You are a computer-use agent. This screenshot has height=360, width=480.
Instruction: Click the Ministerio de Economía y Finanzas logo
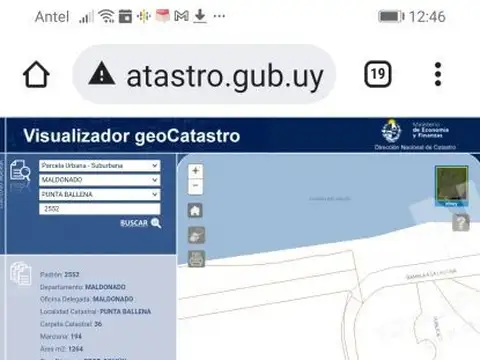coord(415,135)
